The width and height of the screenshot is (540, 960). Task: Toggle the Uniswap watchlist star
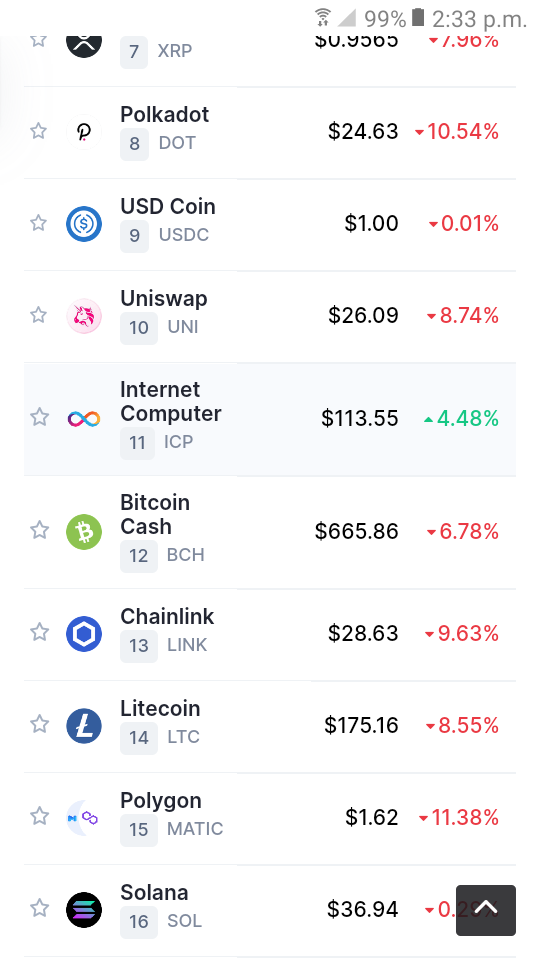coord(39,315)
